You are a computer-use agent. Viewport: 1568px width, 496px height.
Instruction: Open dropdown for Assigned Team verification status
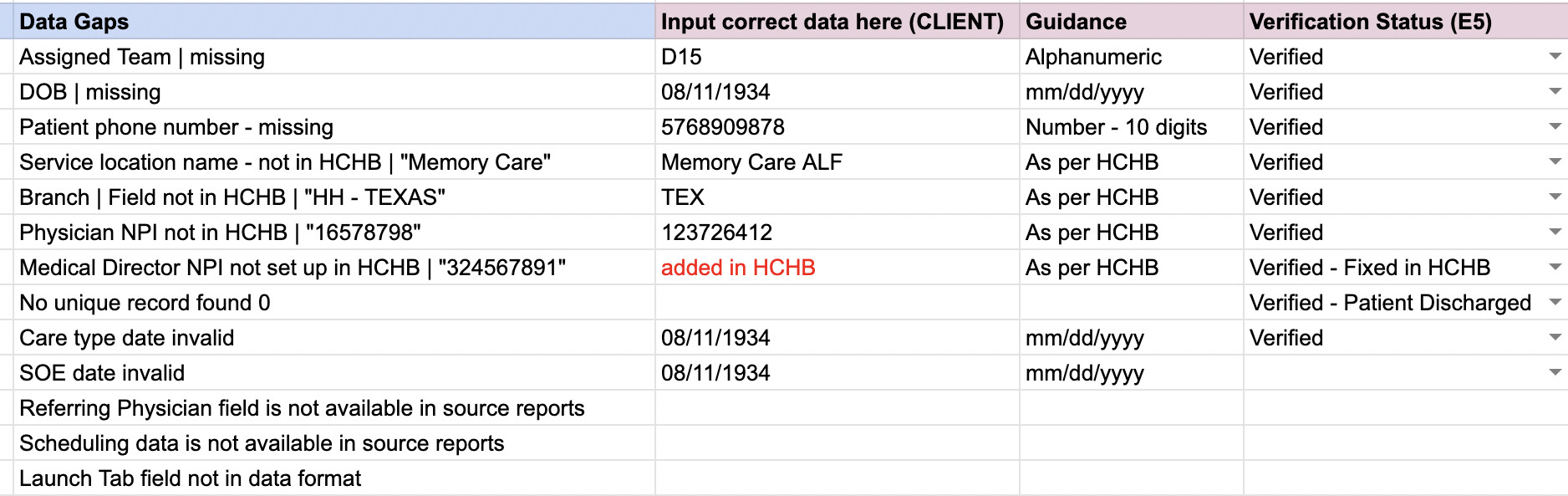[x=1555, y=57]
